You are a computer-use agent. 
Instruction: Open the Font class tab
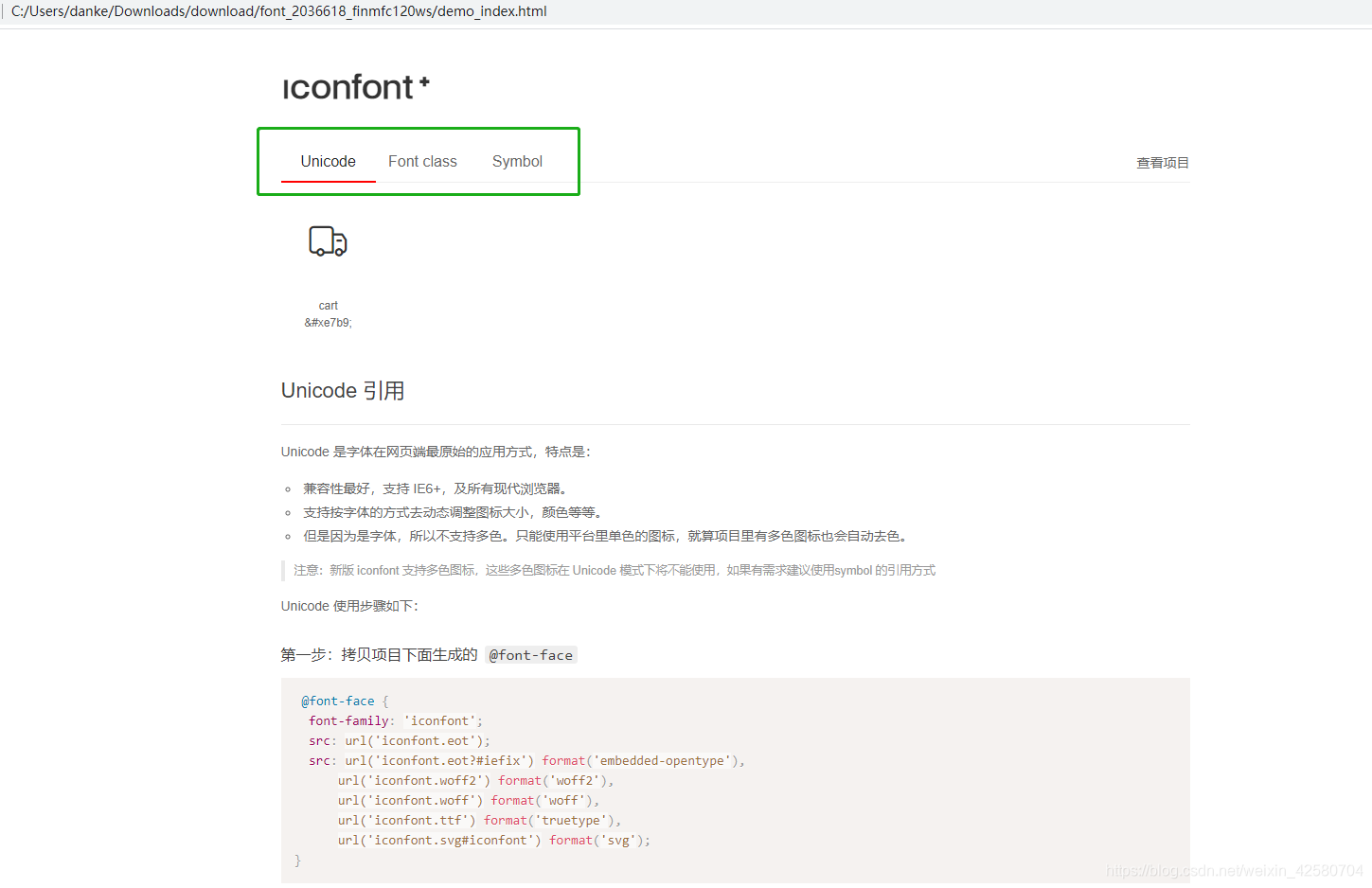422,162
